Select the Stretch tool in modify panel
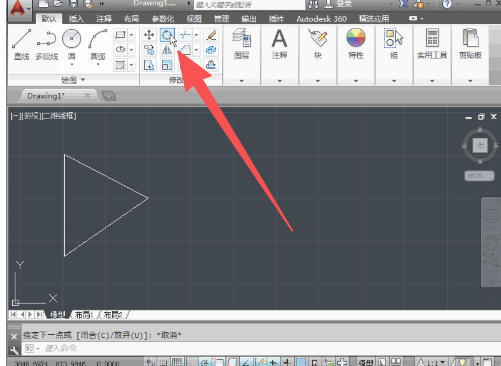This screenshot has height=366, width=501. (149, 65)
